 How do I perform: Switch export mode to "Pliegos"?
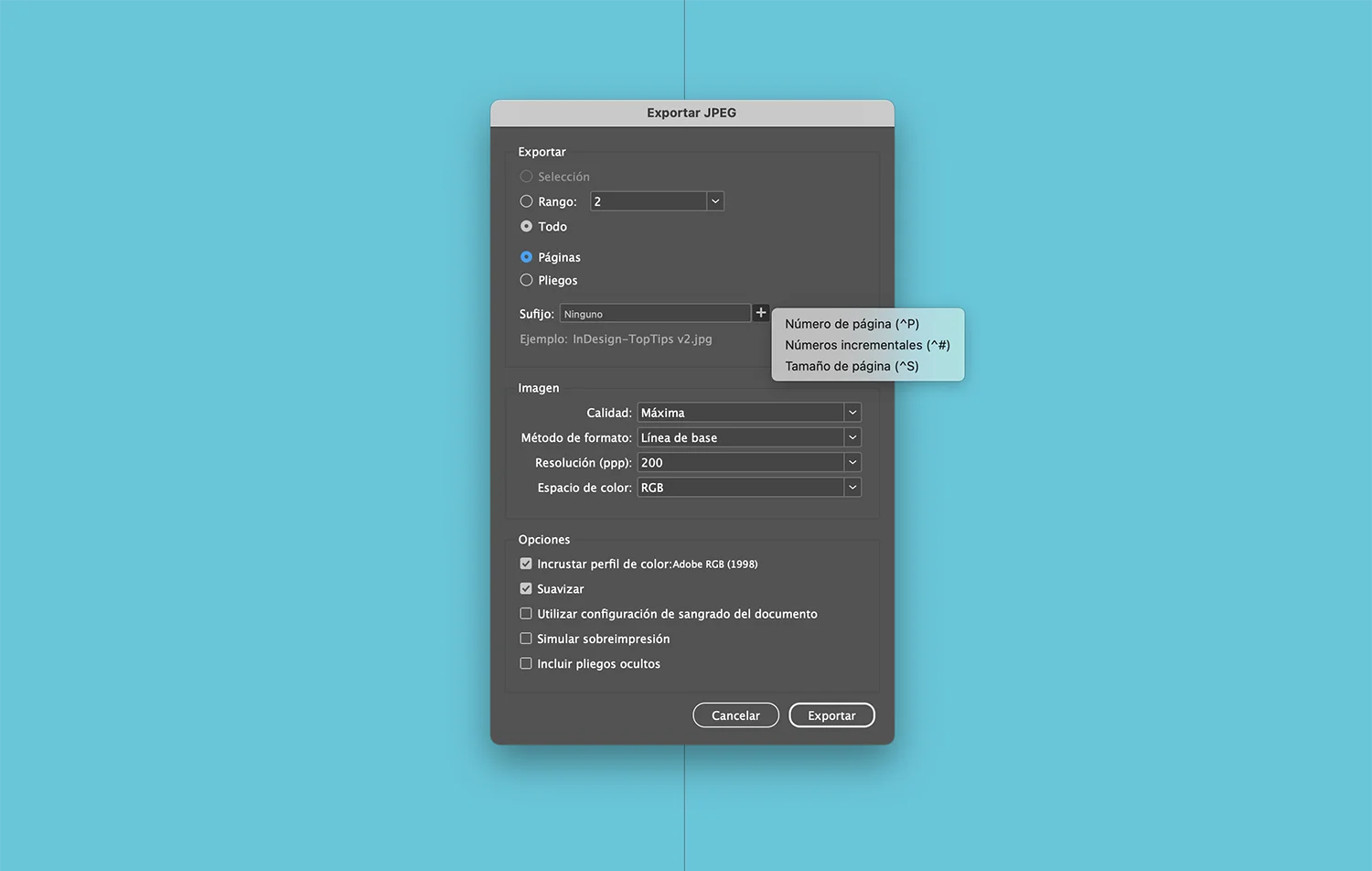(x=527, y=280)
